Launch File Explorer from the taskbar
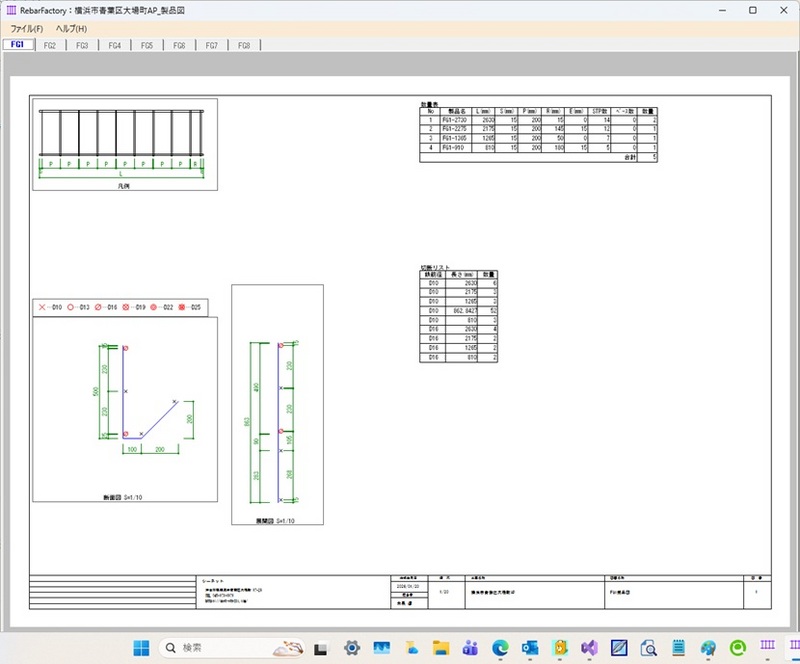800x664 pixels. point(440,647)
